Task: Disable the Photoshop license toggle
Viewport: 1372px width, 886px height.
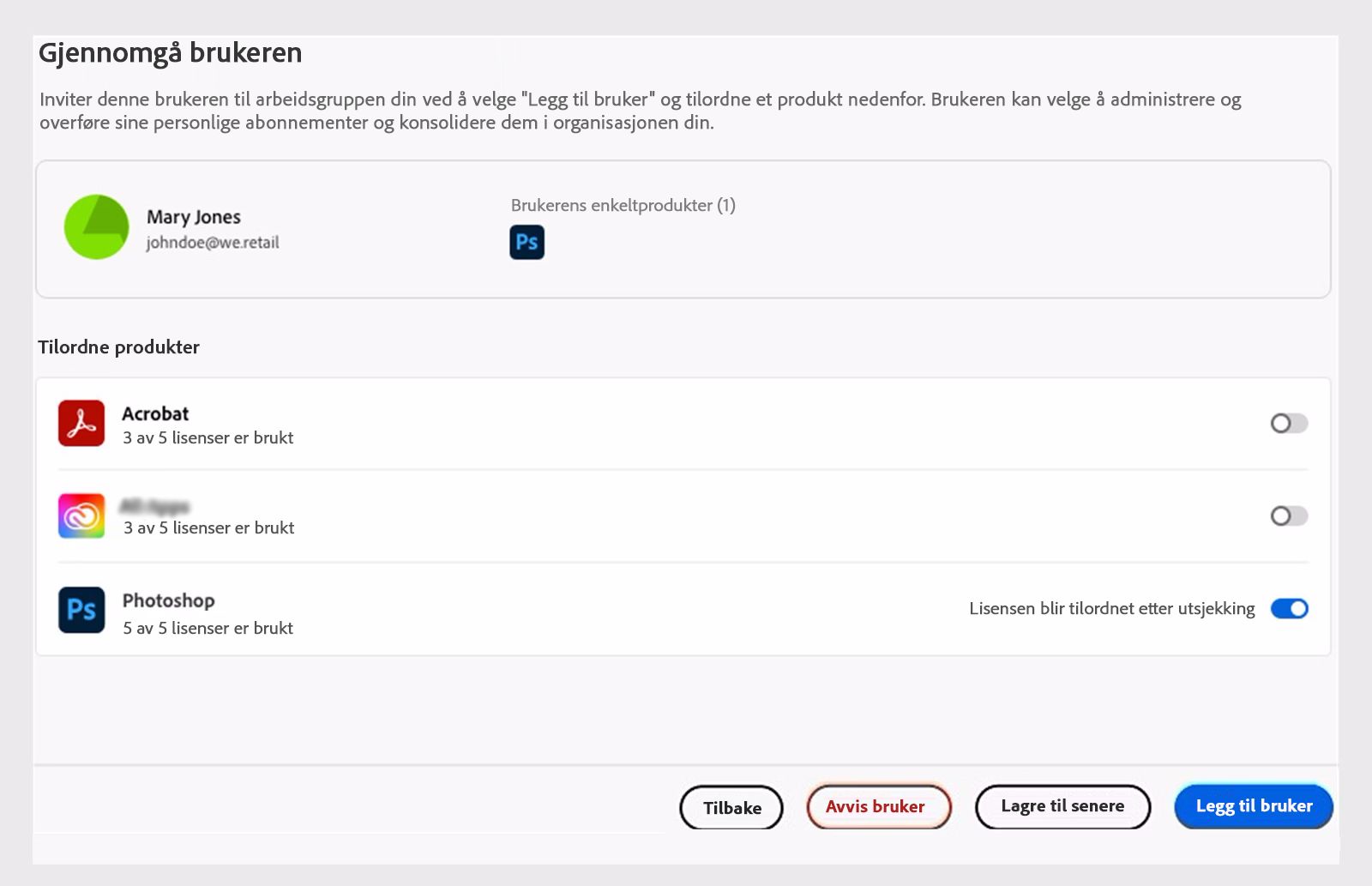Action: tap(1289, 608)
